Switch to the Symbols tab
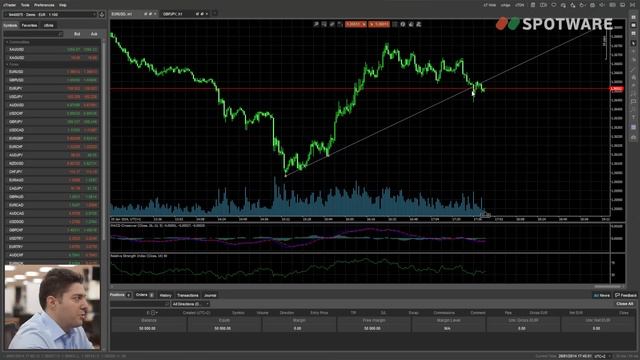The height and width of the screenshot is (360, 640). [x=10, y=25]
